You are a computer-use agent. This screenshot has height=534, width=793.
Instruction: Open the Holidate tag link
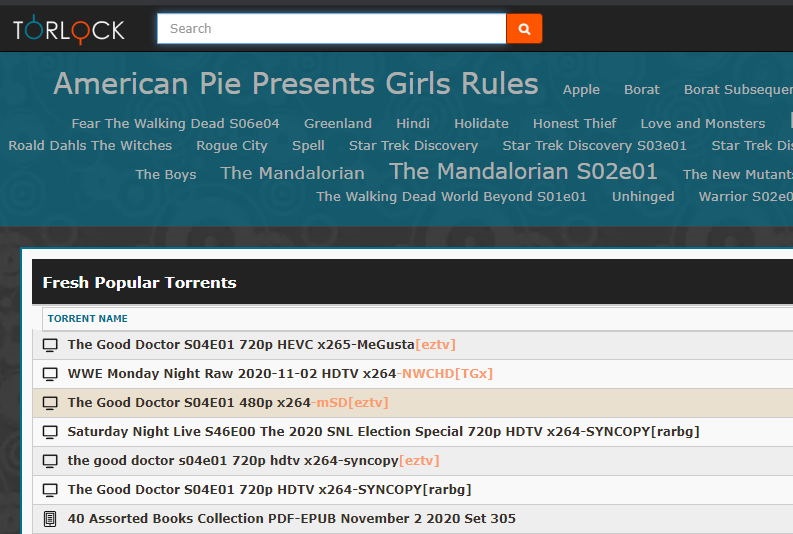[481, 123]
